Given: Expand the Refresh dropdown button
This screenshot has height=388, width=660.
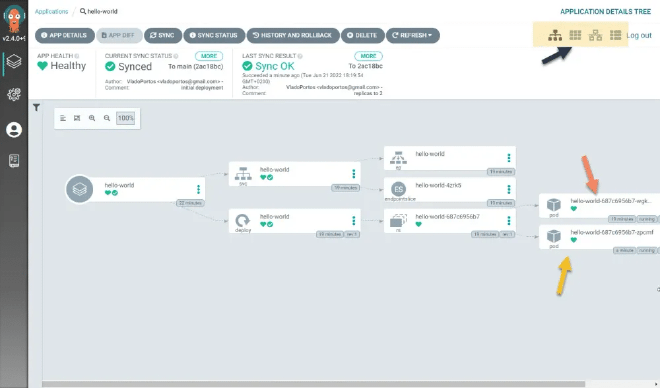Looking at the screenshot, I should coord(412,35).
